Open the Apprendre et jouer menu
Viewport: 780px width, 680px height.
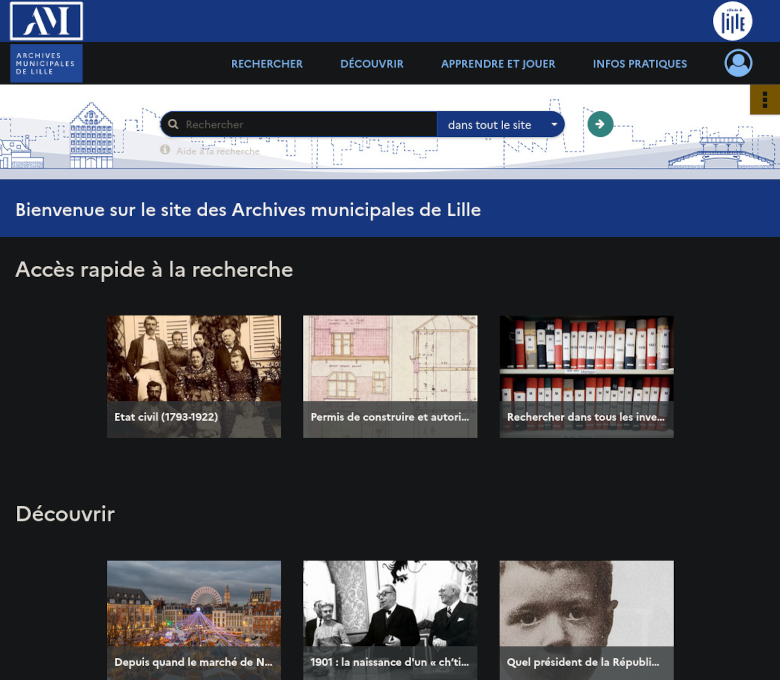point(498,64)
